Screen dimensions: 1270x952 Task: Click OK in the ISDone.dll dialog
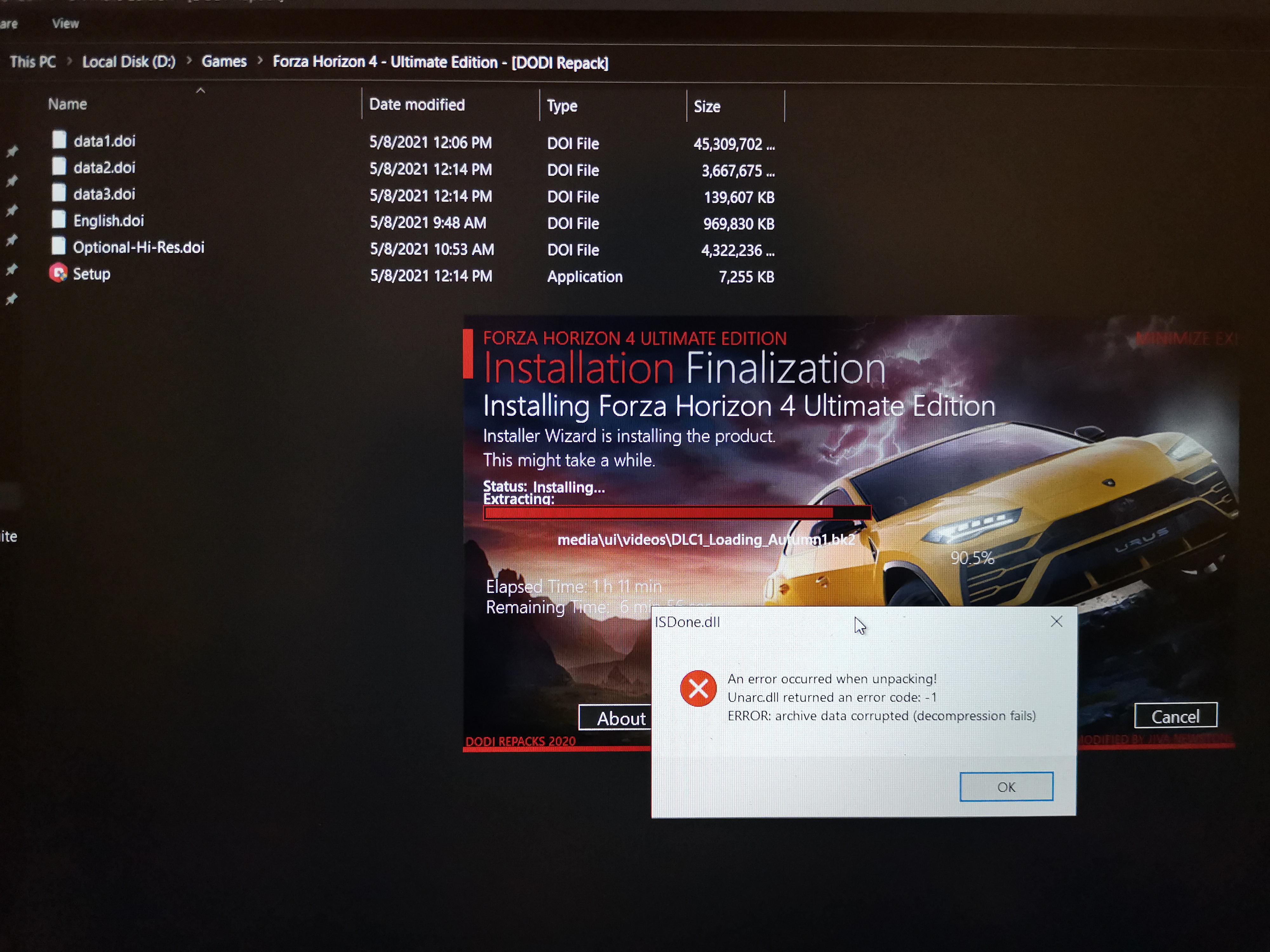point(1006,787)
